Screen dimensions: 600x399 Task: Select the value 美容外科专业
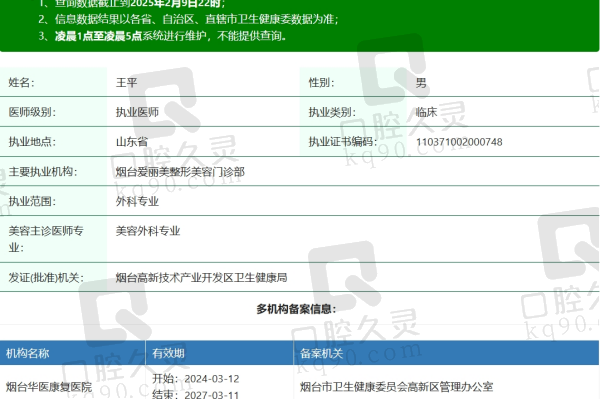tap(148, 231)
